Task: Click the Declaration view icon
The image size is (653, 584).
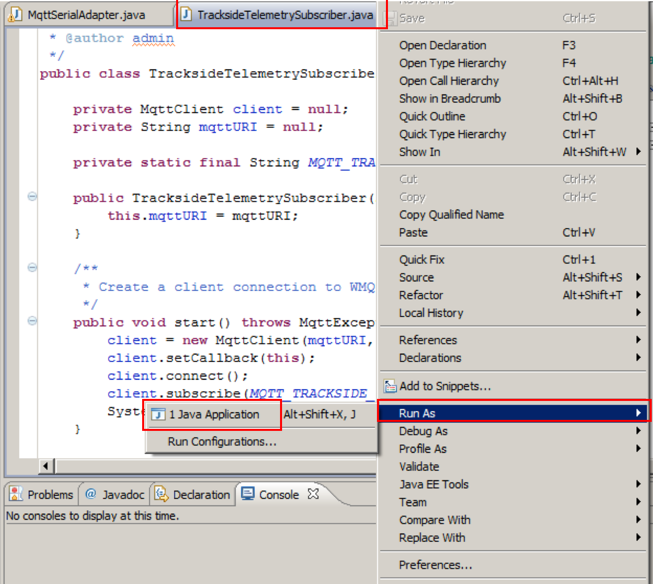Action: pos(161,494)
